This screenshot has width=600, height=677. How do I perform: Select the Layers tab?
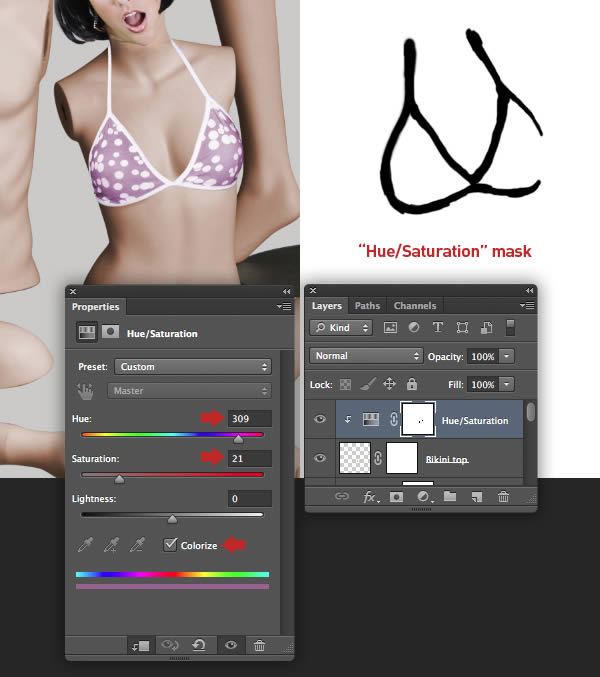[327, 306]
